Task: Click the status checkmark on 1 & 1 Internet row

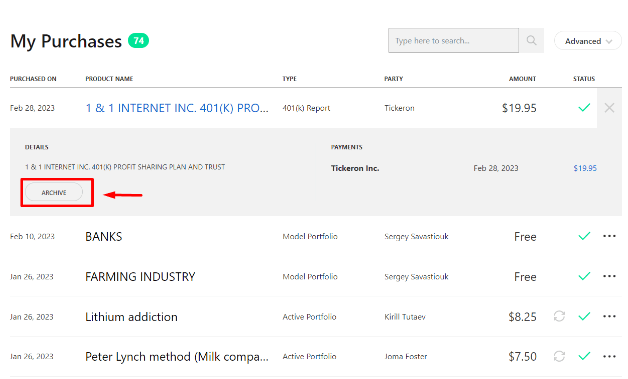Action: point(584,107)
